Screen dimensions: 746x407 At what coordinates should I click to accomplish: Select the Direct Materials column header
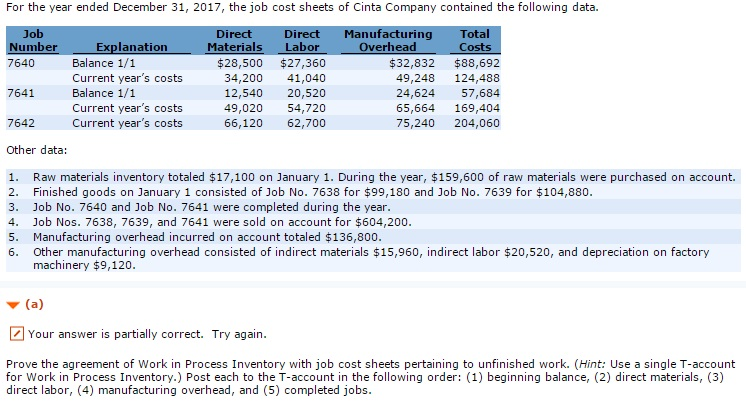pyautogui.click(x=234, y=41)
